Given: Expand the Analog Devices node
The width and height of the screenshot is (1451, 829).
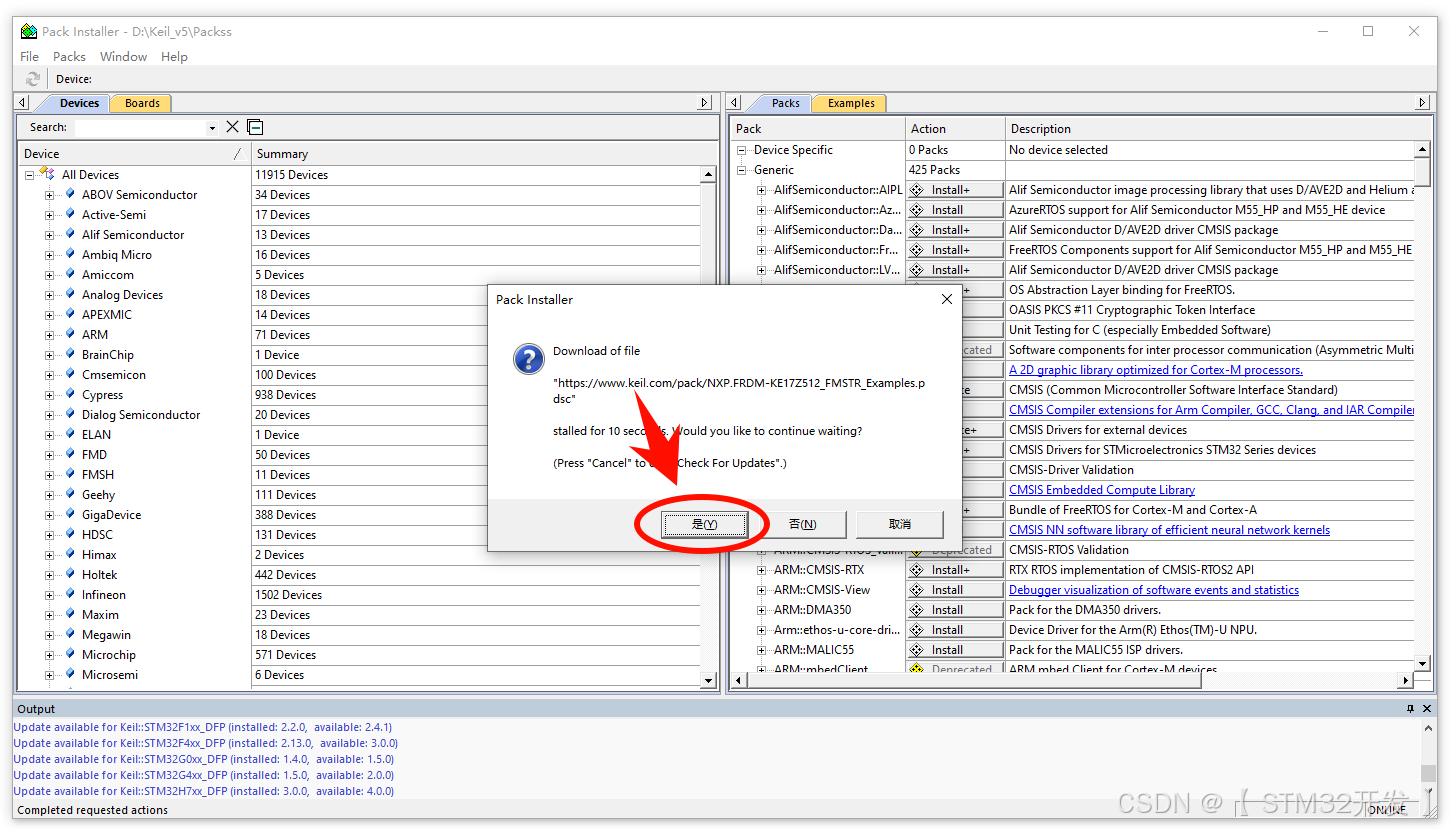Looking at the screenshot, I should point(50,295).
